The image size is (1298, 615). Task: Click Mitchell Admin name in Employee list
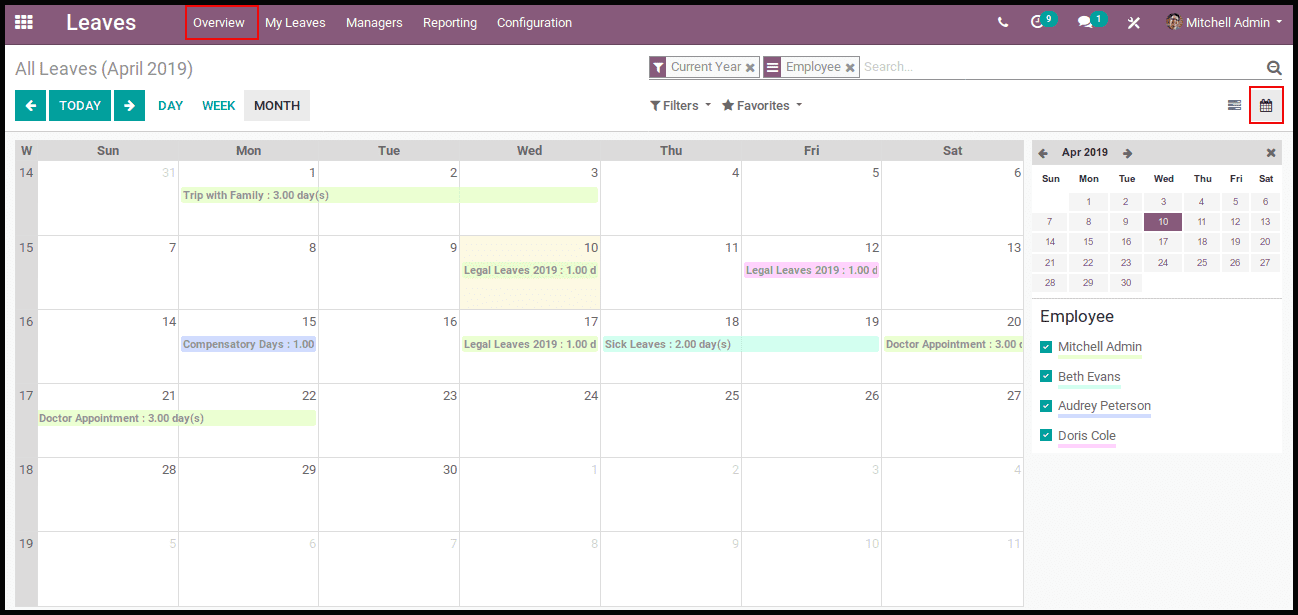coord(1100,347)
